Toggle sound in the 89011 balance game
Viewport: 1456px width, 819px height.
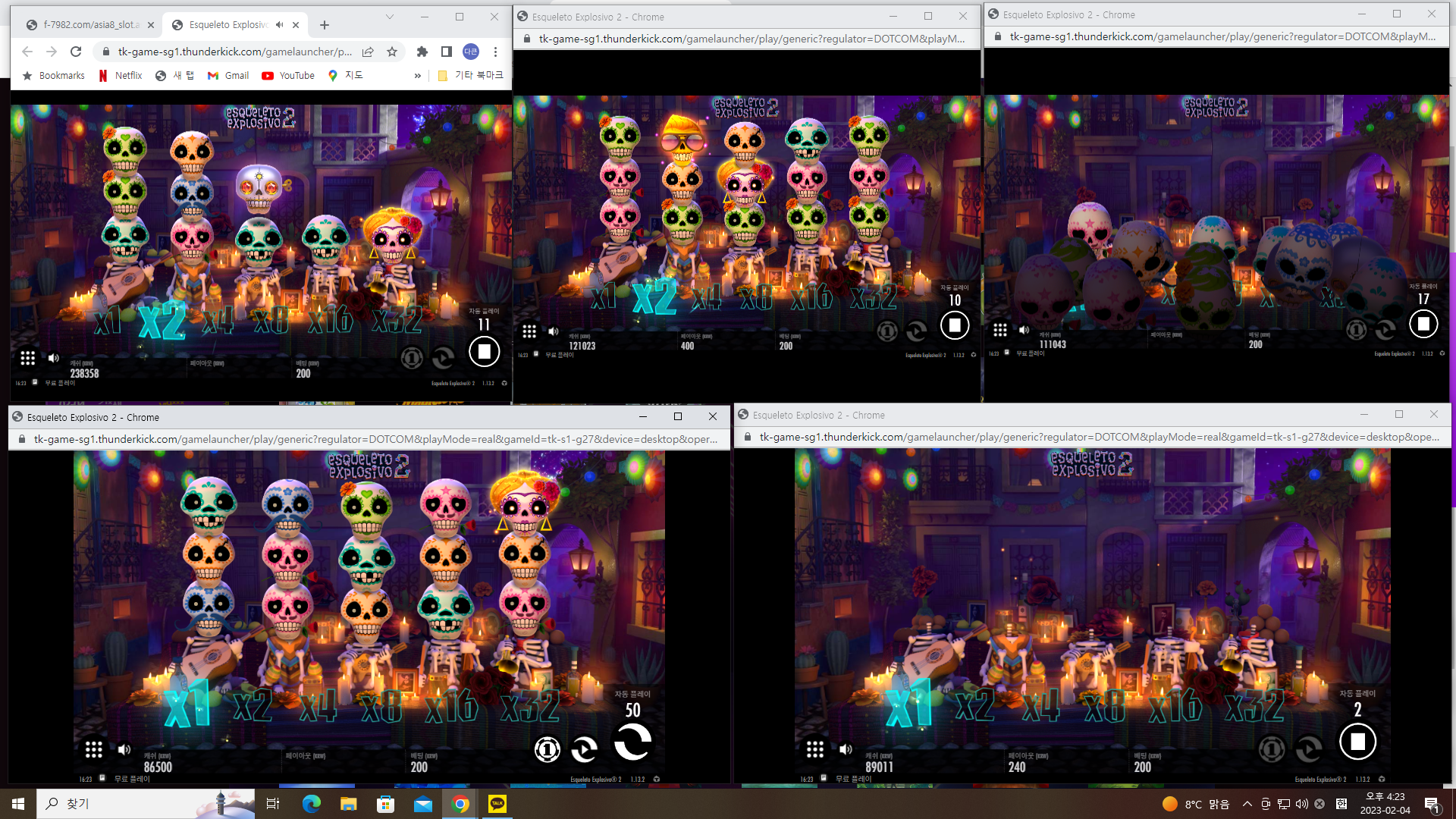pyautogui.click(x=846, y=750)
